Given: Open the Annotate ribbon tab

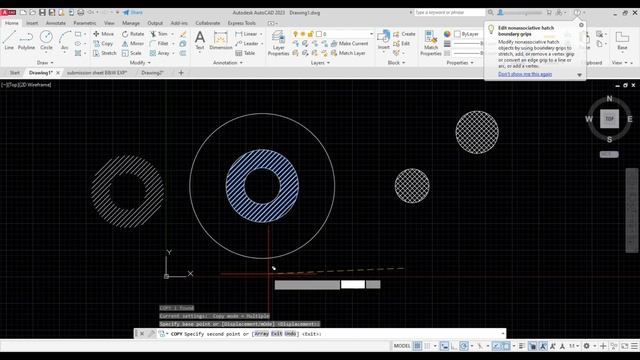Looking at the screenshot, I should coord(56,23).
